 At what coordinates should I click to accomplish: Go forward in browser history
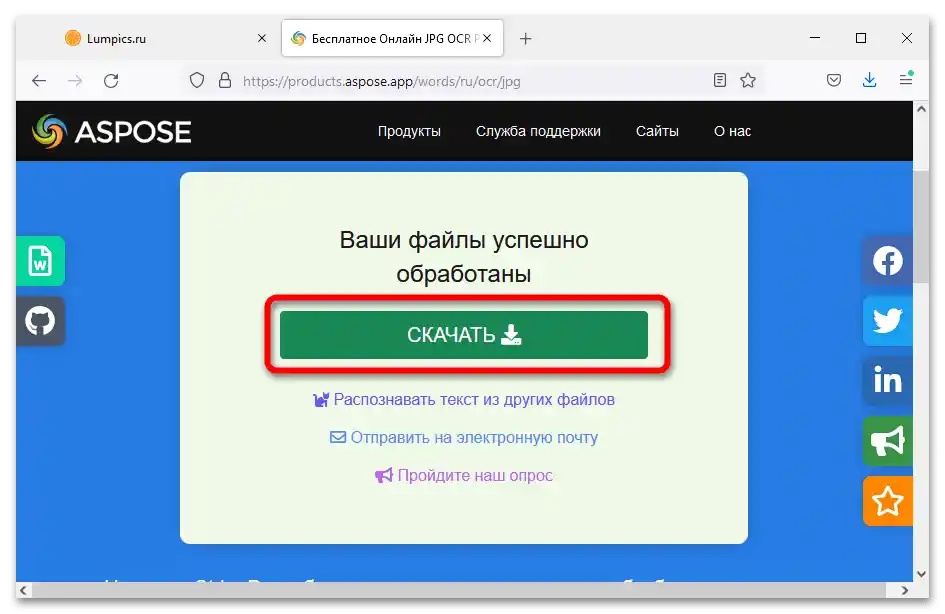coord(75,81)
